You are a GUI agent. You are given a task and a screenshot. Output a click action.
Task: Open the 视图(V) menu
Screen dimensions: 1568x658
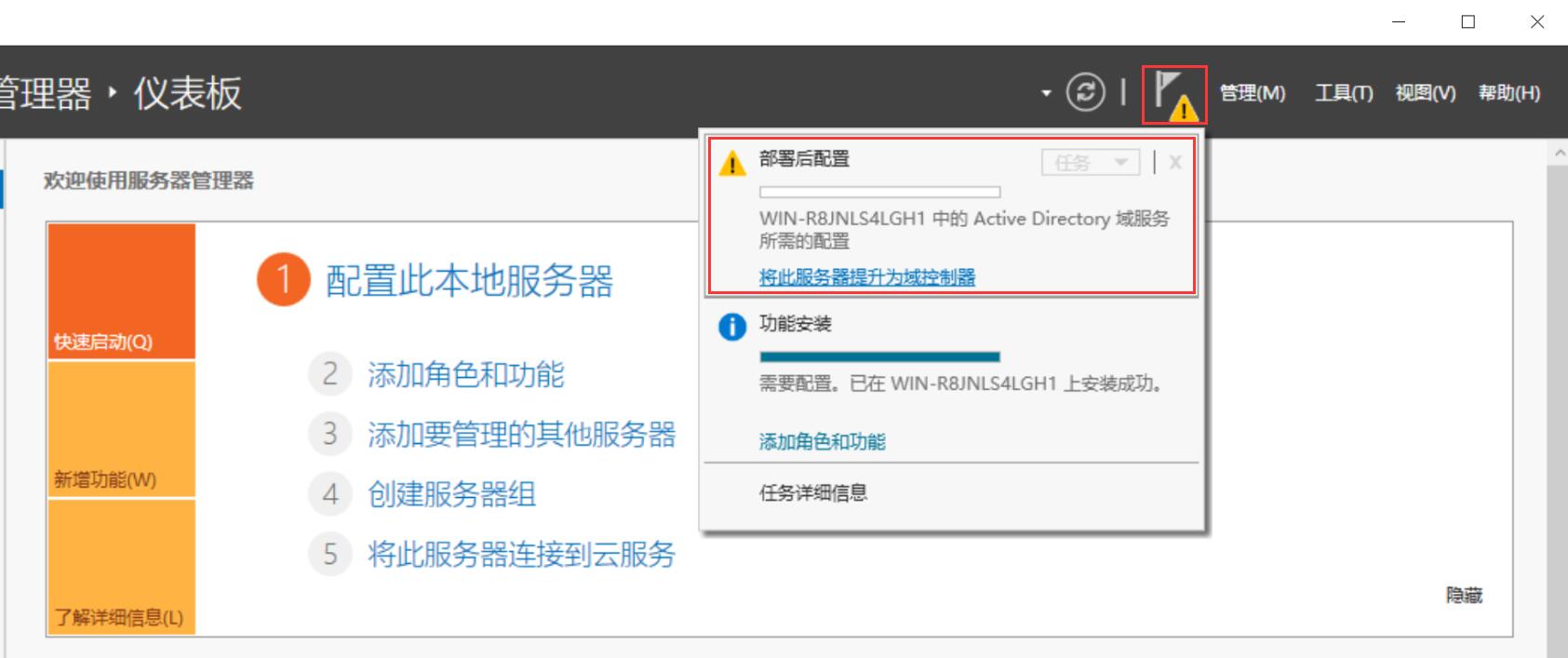click(x=1424, y=93)
